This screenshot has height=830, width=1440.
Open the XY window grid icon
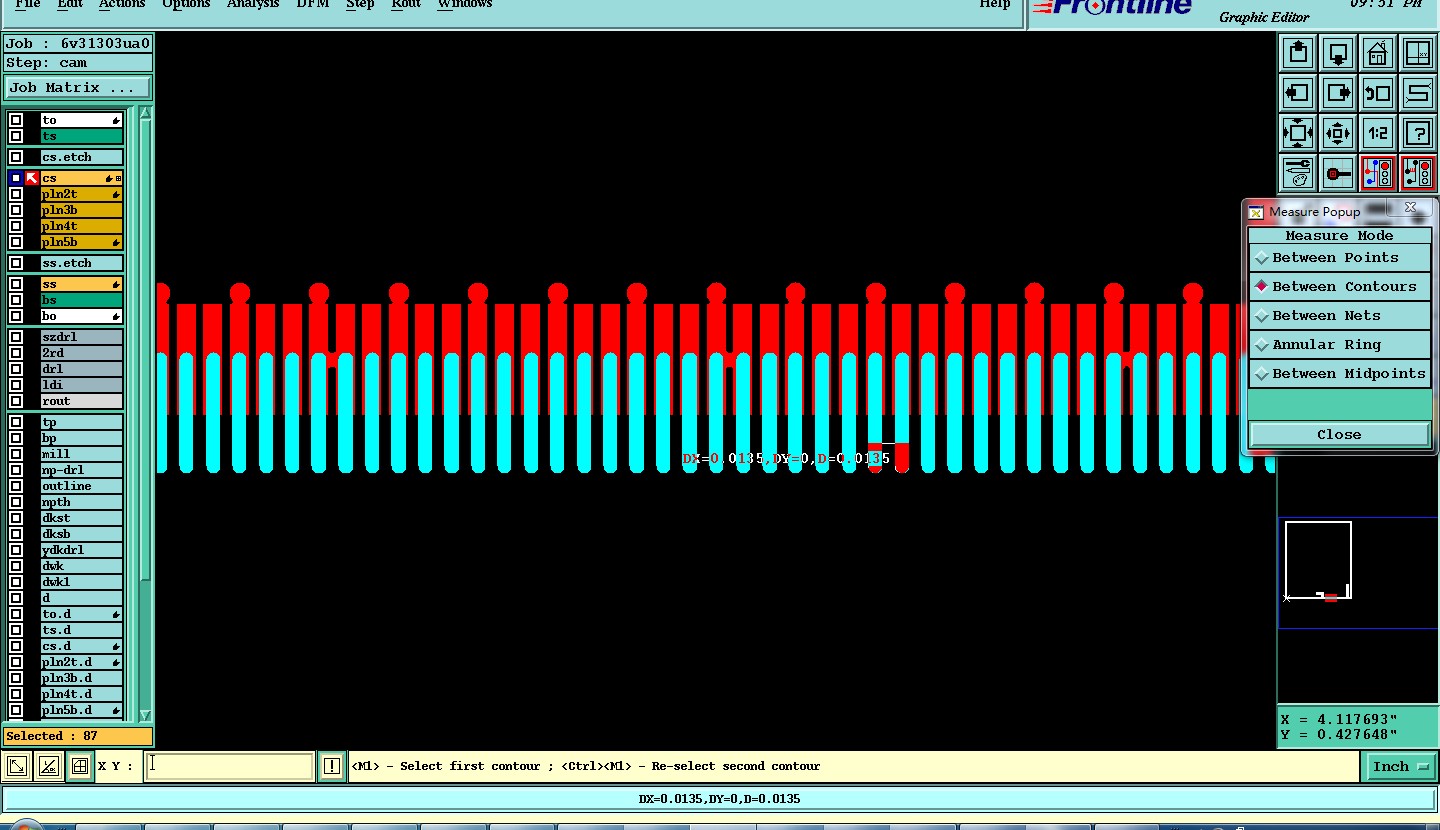1418,53
